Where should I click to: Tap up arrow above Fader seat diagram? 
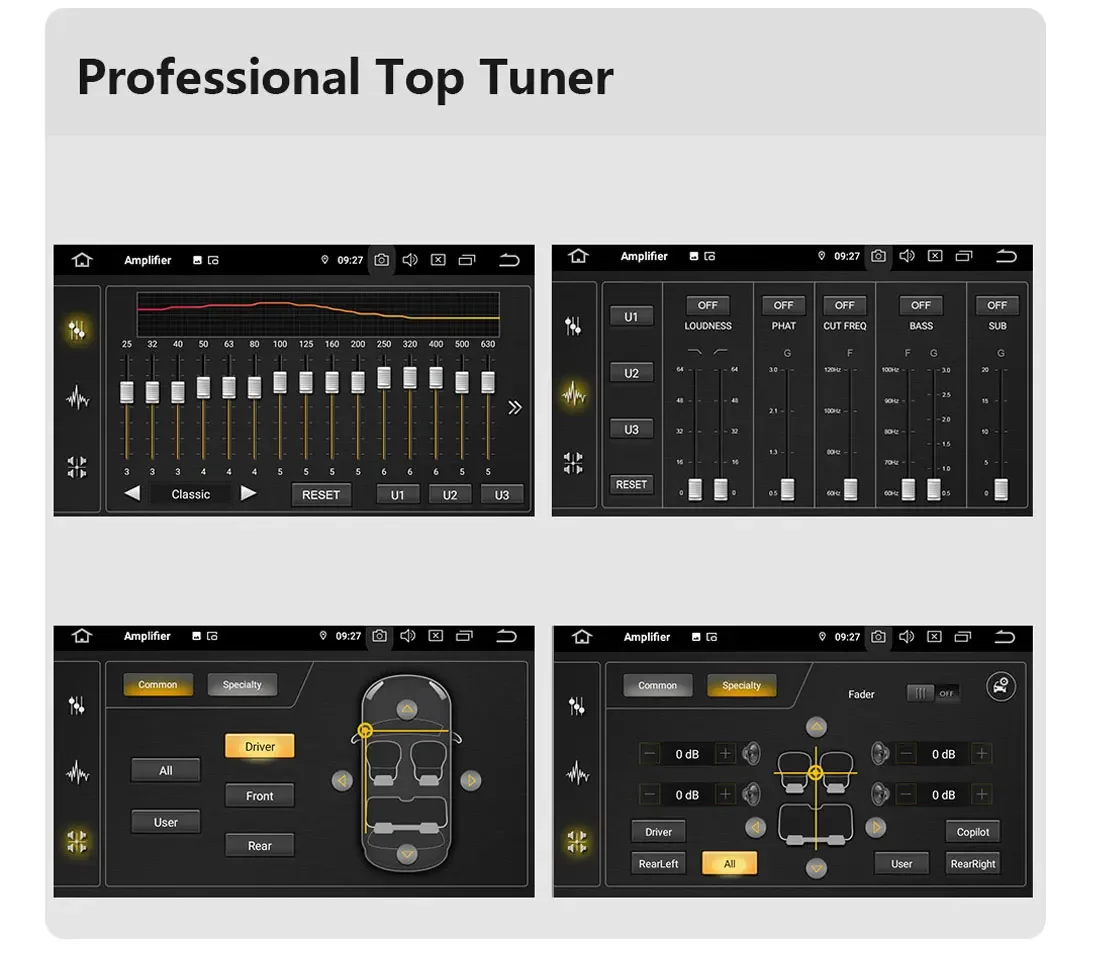click(x=816, y=727)
